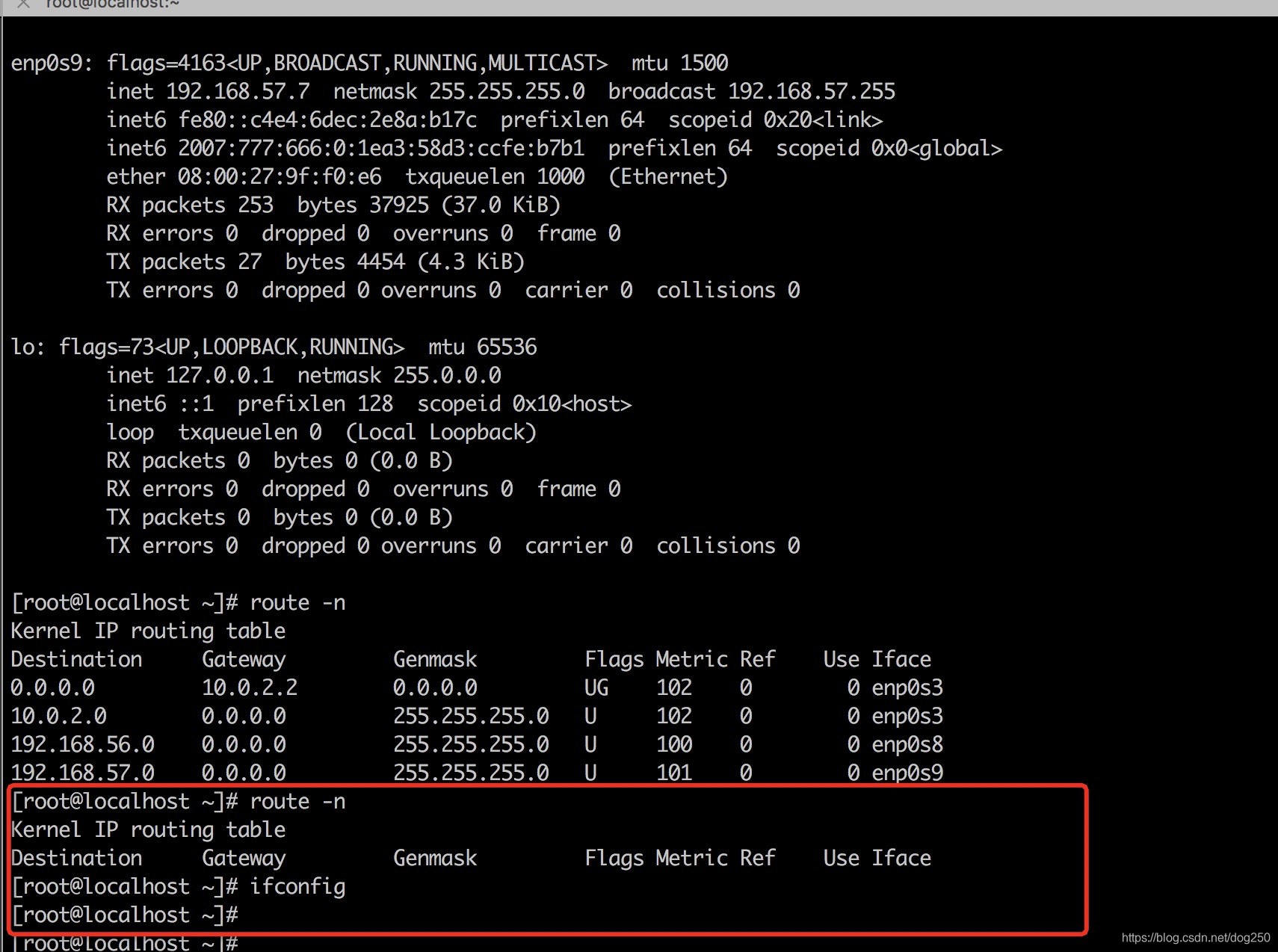Viewport: 1278px width, 952px height.
Task: Click the gateway 10.0.2.2 cell
Action: tap(250, 688)
